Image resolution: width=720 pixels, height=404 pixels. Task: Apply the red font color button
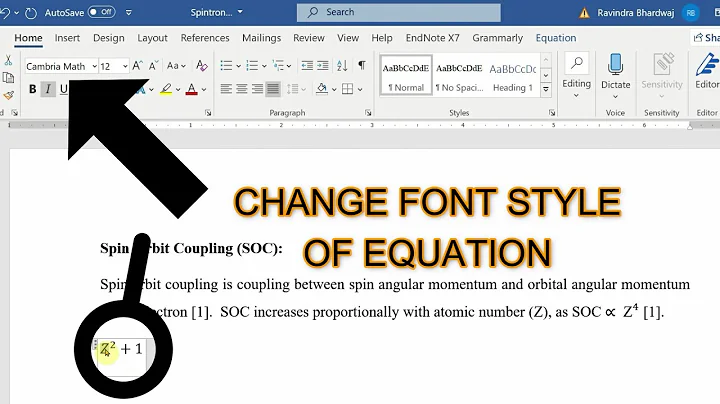pos(191,89)
